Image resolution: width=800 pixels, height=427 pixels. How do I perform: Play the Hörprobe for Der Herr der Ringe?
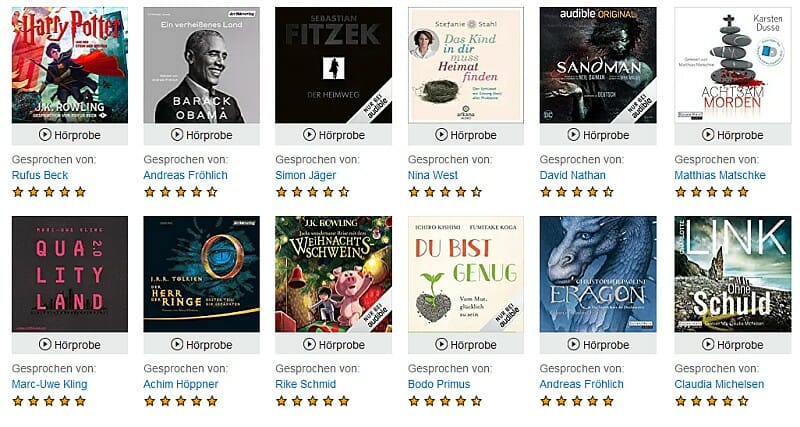[x=202, y=344]
